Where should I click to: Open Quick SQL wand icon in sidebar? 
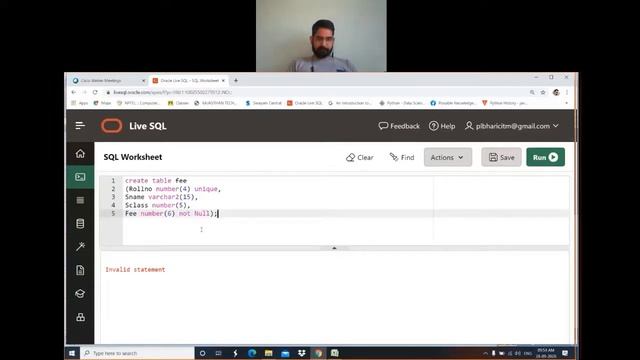tap(80, 247)
